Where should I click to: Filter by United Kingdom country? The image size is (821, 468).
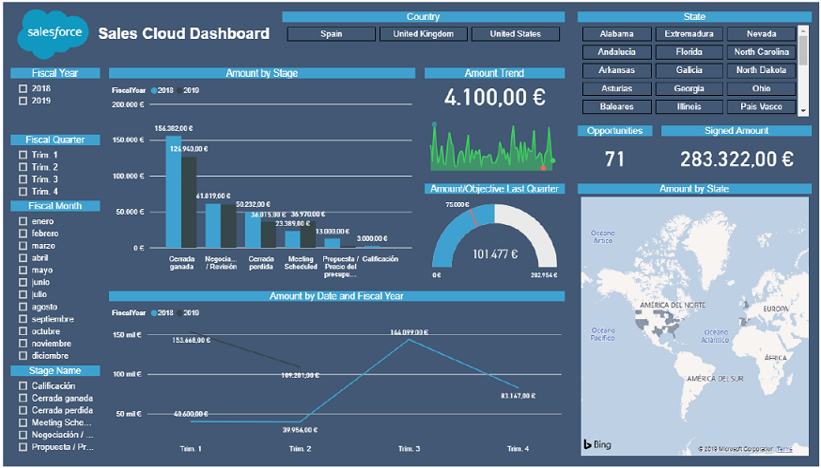(423, 34)
